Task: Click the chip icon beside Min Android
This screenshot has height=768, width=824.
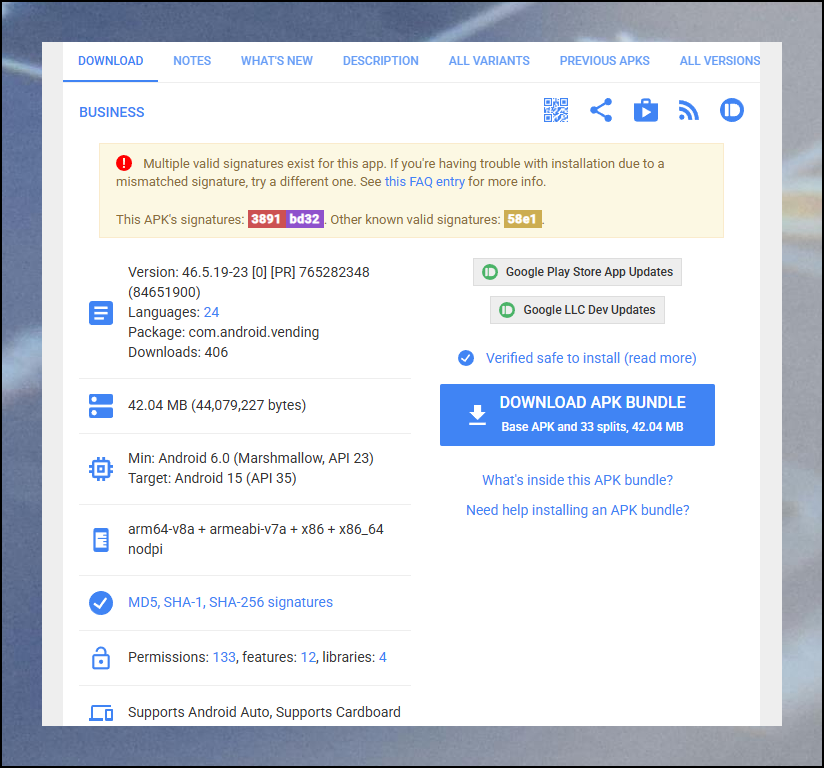Action: [x=101, y=468]
